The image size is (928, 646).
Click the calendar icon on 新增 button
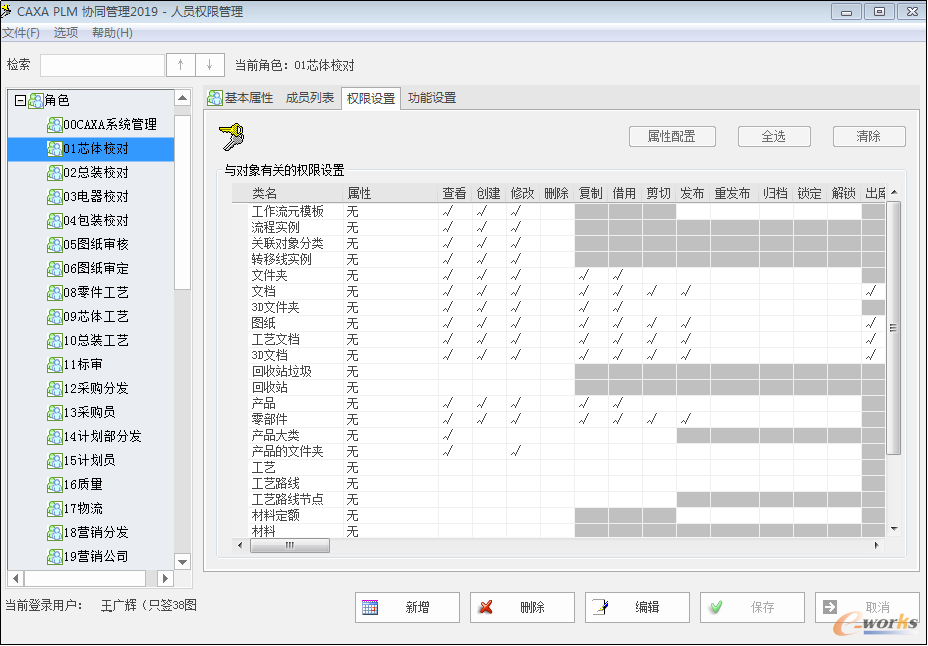pyautogui.click(x=370, y=607)
